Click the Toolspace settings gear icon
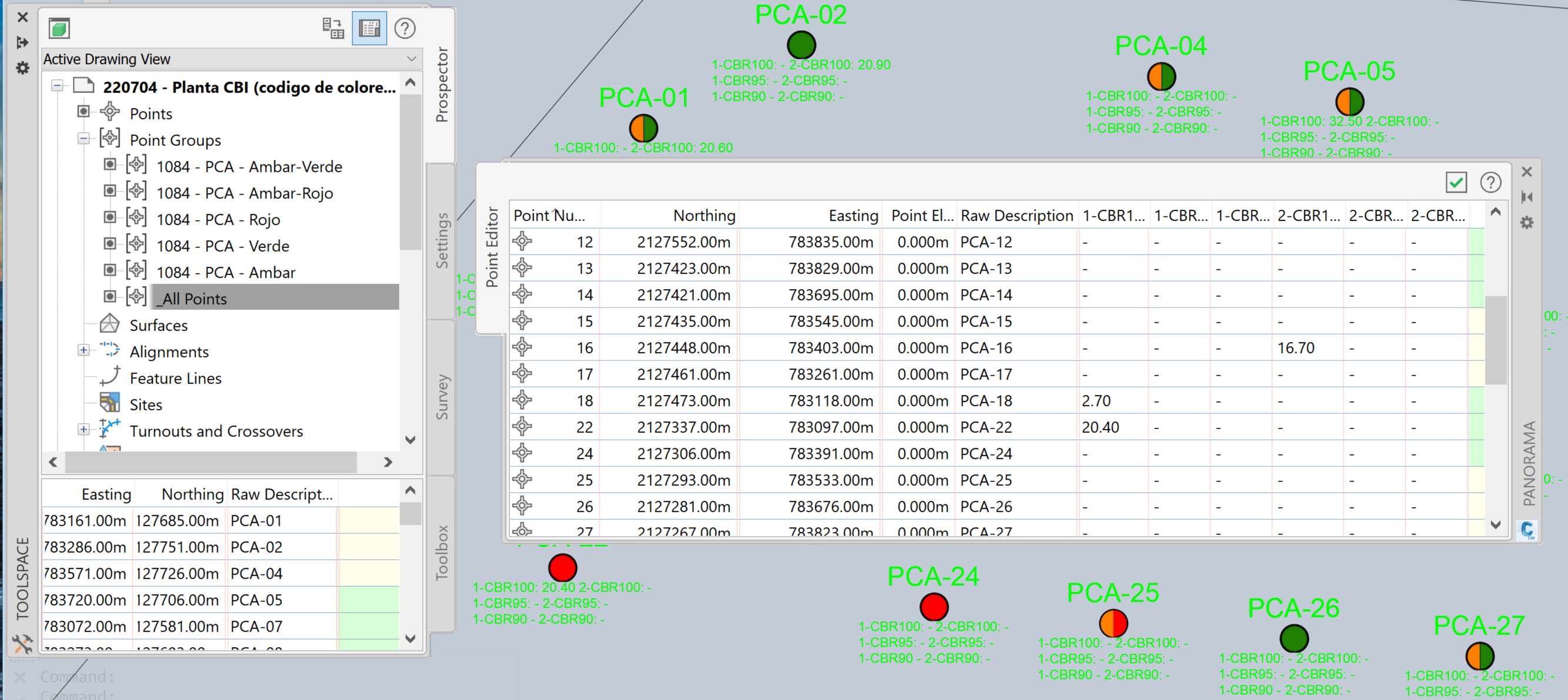This screenshot has width=1568, height=700. [22, 69]
